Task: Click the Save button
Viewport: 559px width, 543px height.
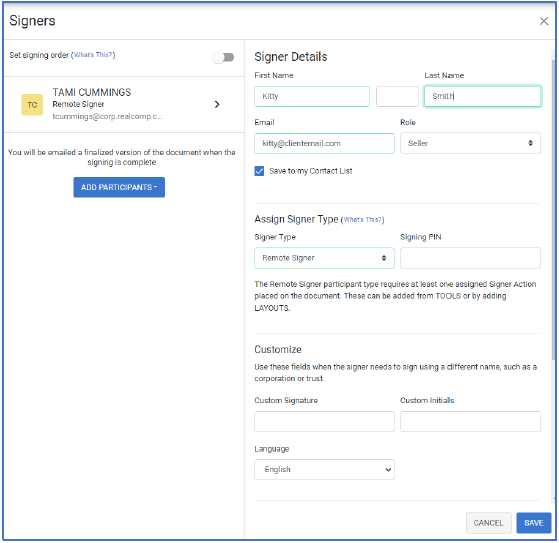Action: 534,523
